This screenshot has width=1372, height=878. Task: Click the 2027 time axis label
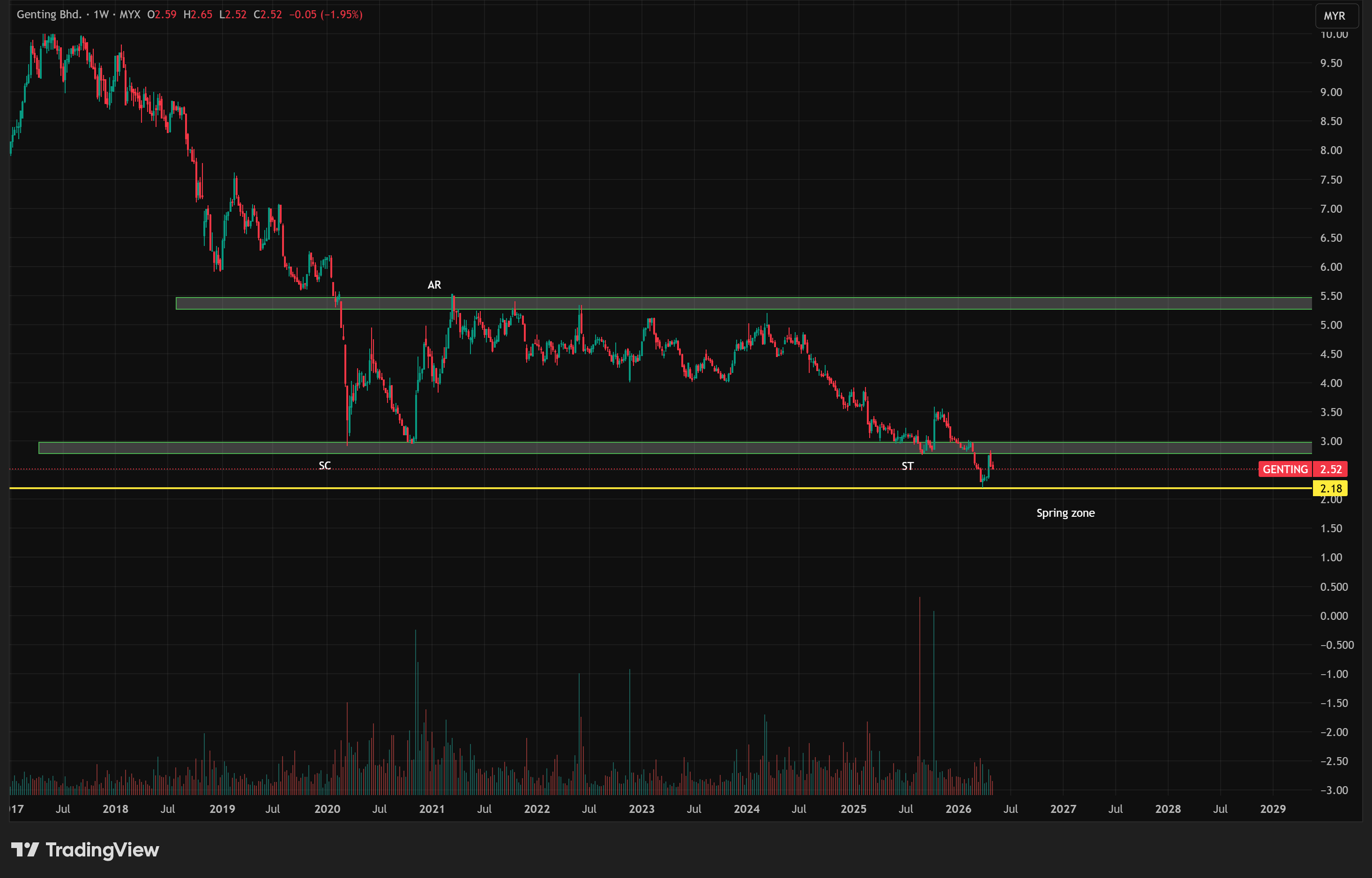tap(1064, 810)
